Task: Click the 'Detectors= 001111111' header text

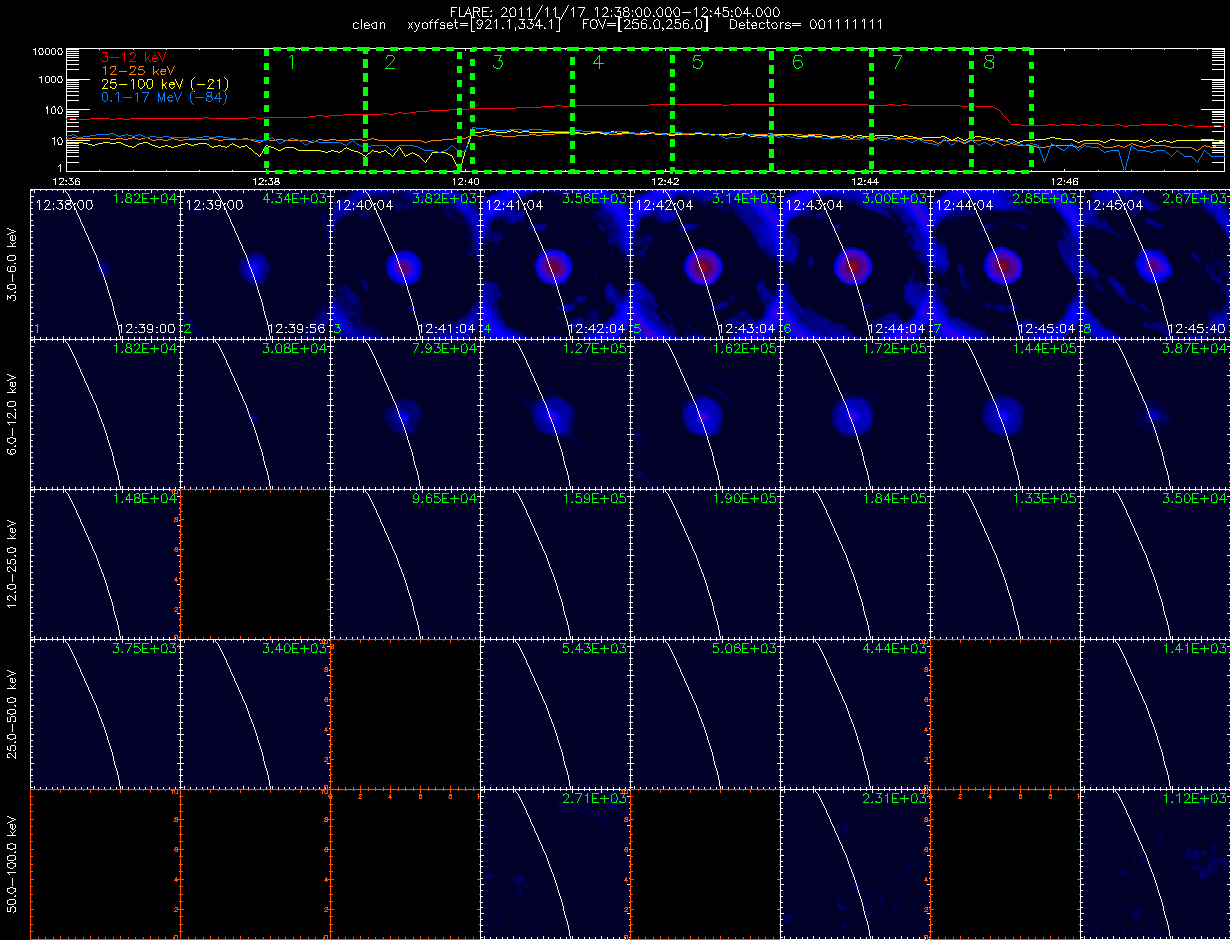Action: pyautogui.click(x=806, y=24)
